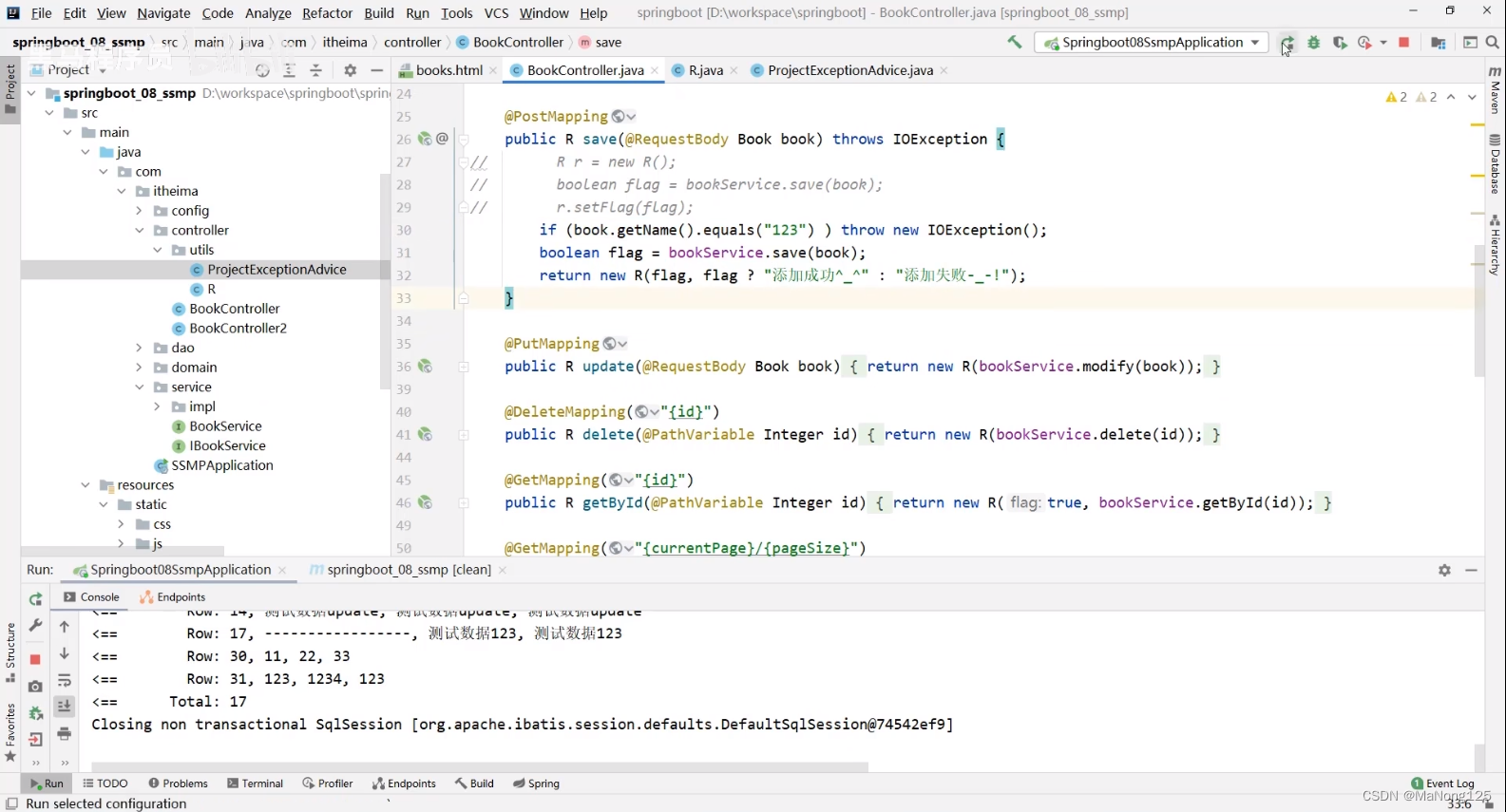Close the BookController.java tab
Screen dimensions: 1506x812
[x=655, y=70]
